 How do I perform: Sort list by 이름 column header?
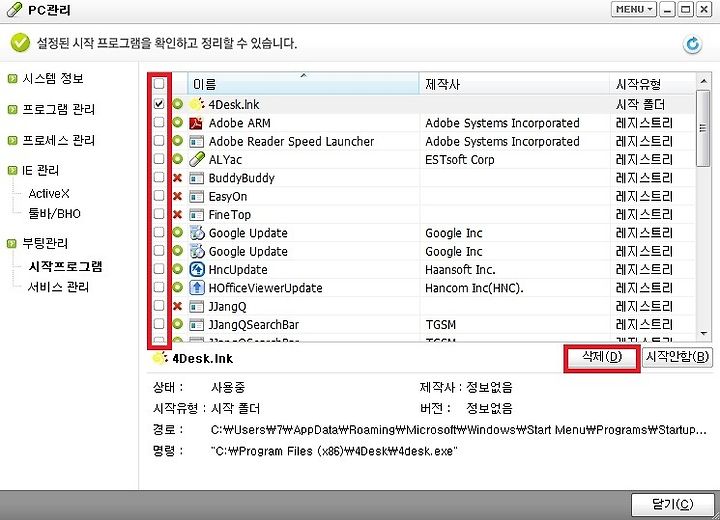coord(303,84)
